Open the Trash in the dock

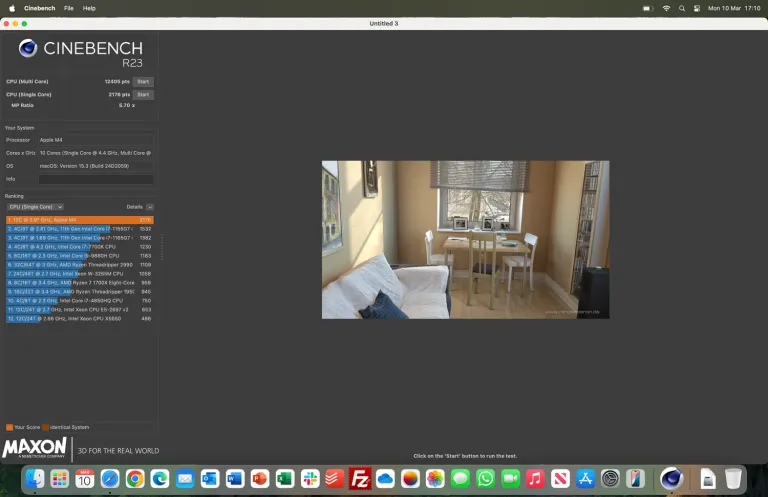[x=733, y=479]
